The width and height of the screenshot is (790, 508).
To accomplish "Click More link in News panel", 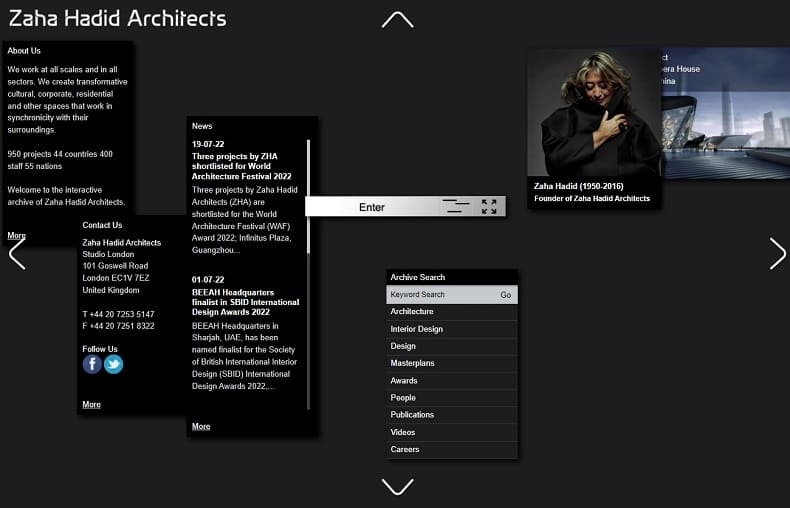I will (201, 426).
